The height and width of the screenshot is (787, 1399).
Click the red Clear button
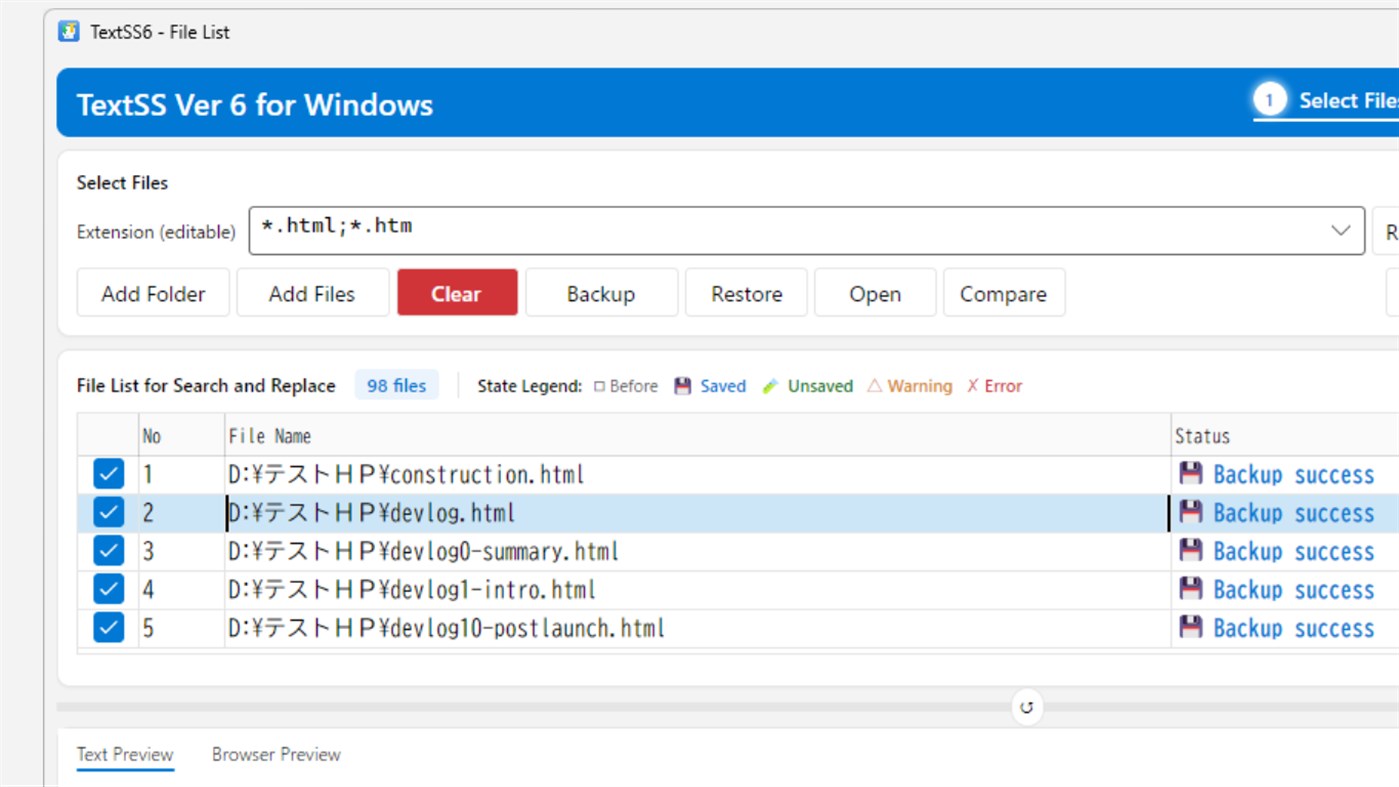click(457, 293)
